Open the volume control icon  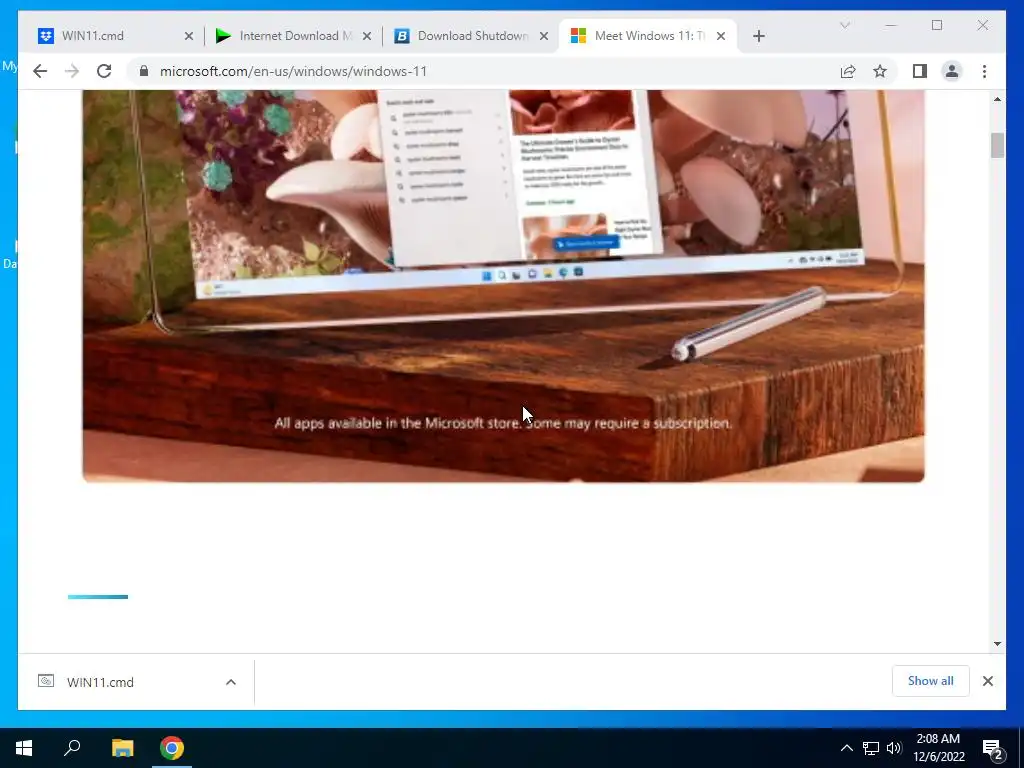[895, 748]
